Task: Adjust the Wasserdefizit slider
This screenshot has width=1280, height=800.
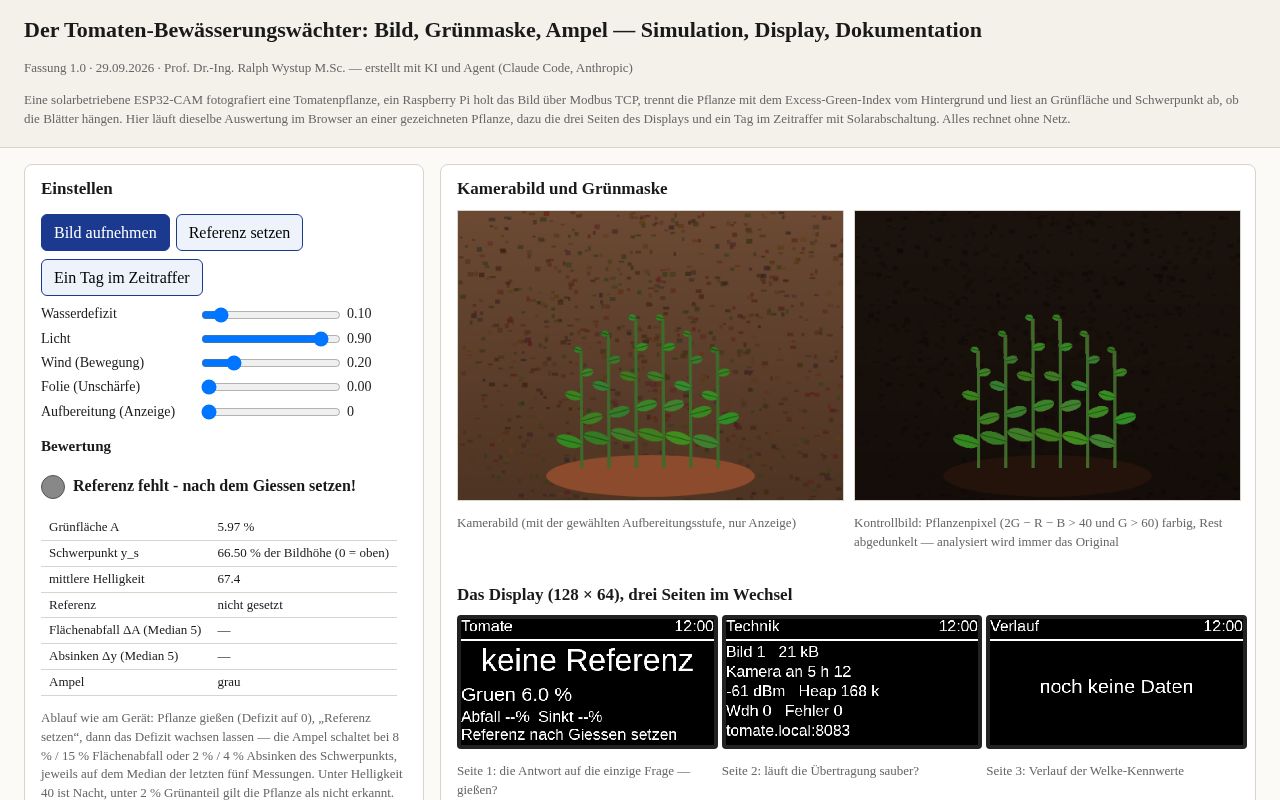Action: click(271, 314)
